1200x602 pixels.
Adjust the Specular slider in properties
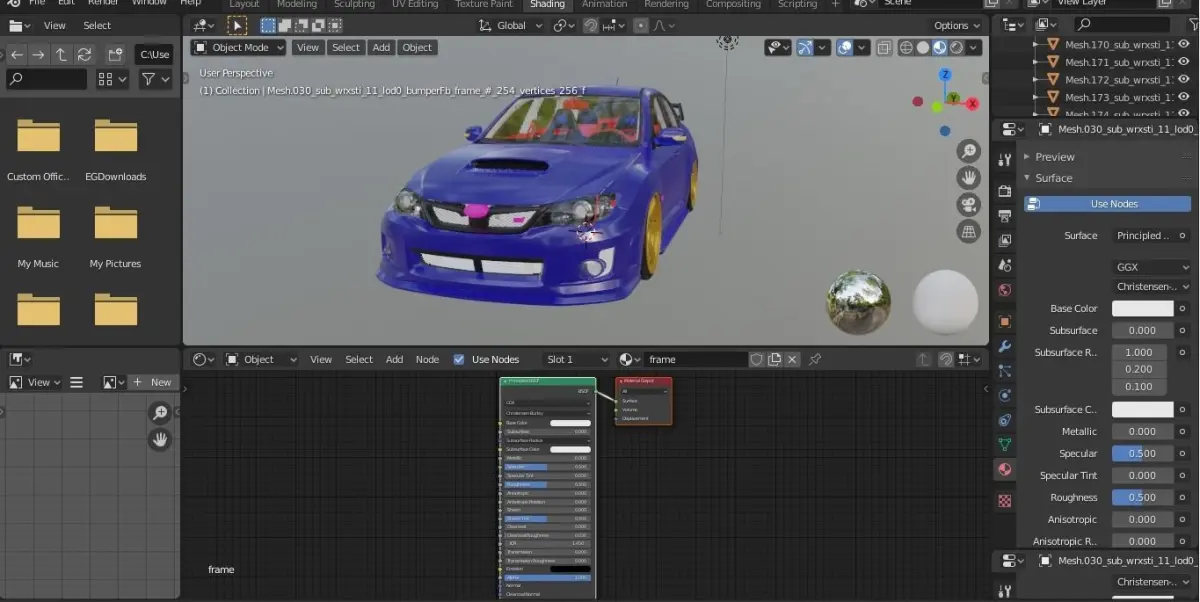(1143, 454)
